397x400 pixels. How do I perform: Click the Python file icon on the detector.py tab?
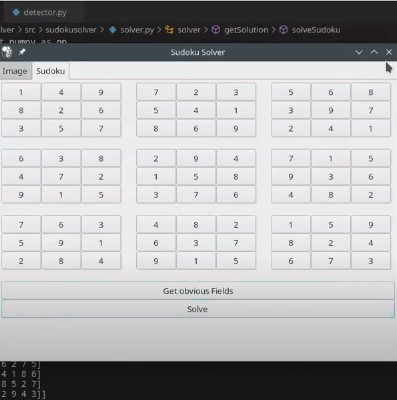click(x=16, y=12)
